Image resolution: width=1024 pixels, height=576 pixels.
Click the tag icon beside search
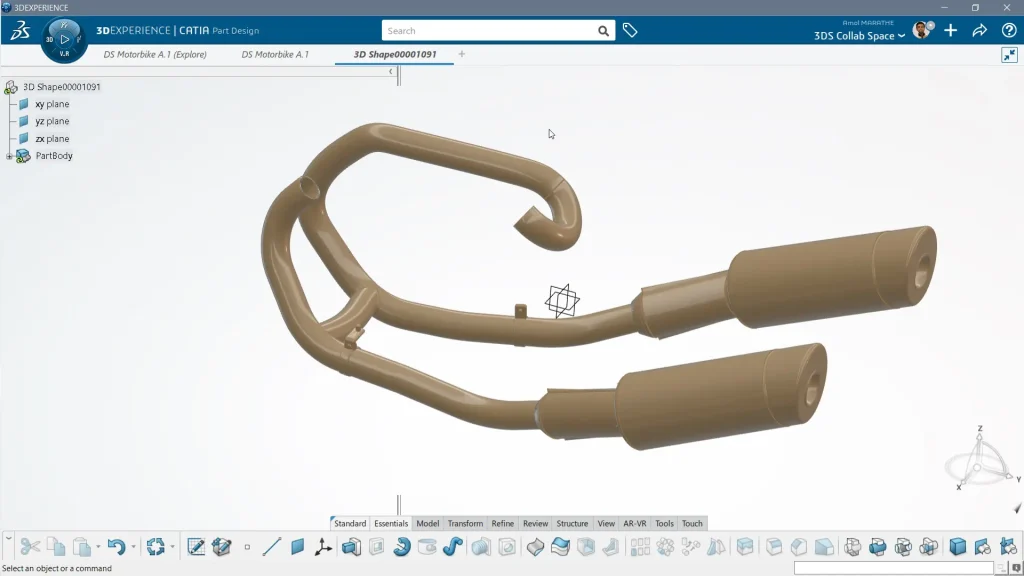pos(630,31)
